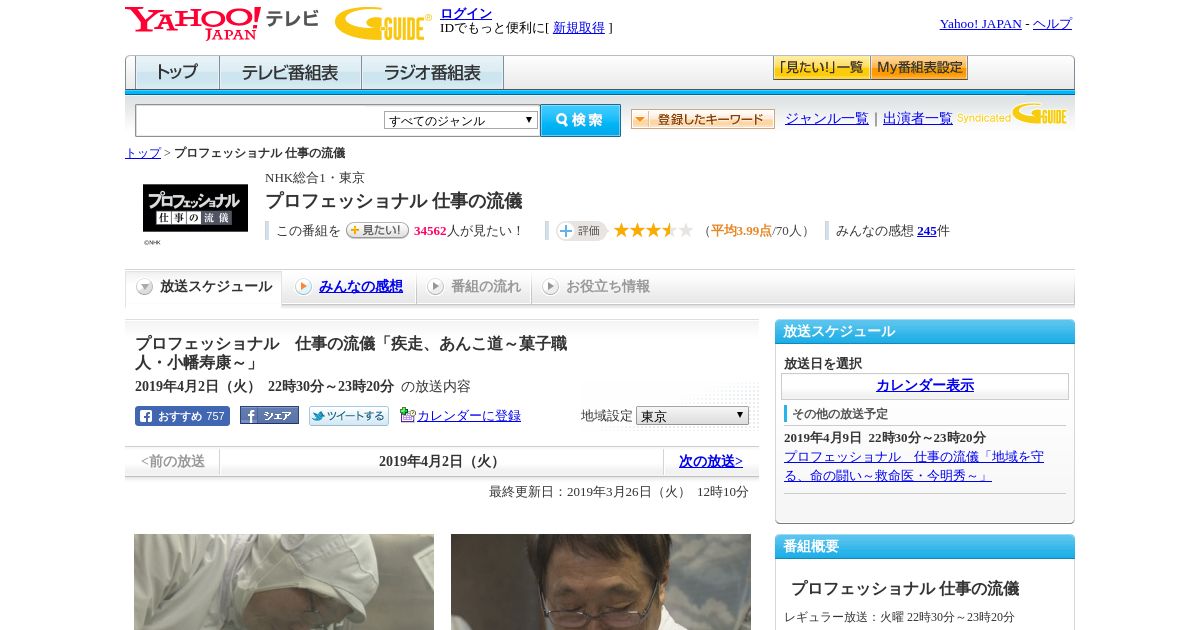Select the 番組の流れ tab
Viewport: 1200px width, 630px height.
[x=474, y=287]
